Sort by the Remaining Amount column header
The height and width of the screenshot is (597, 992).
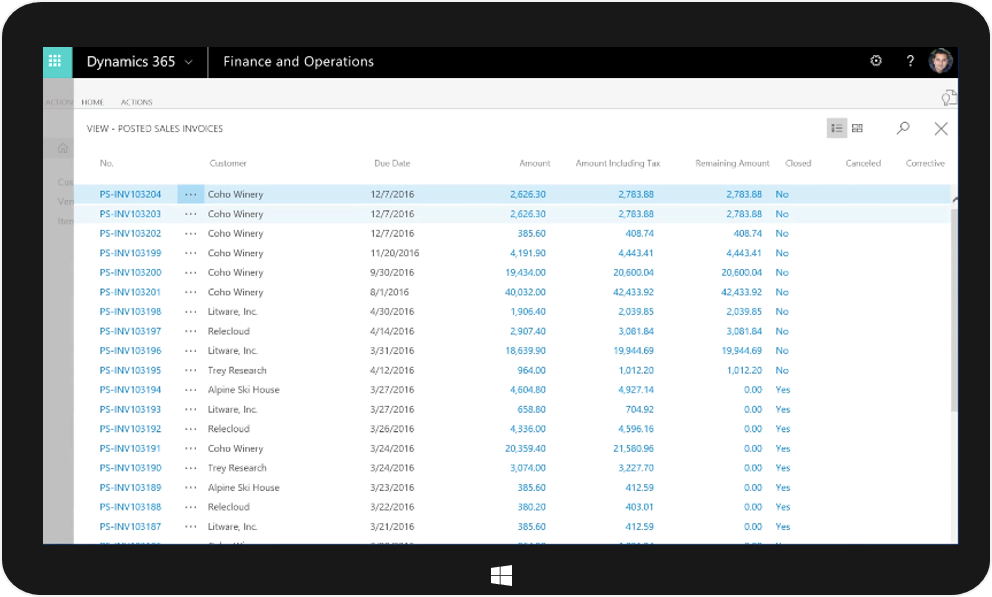tap(732, 163)
